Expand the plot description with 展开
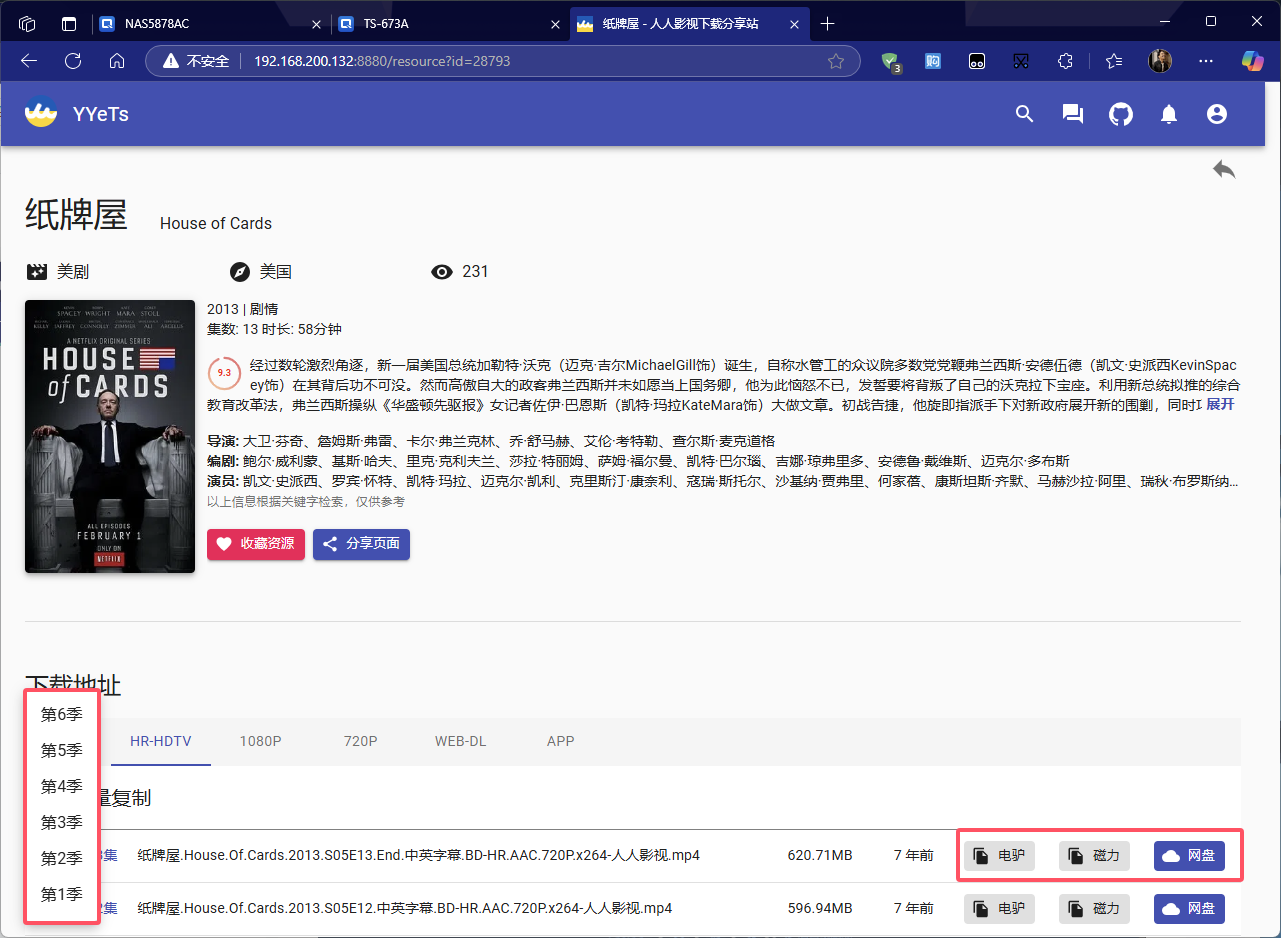Viewport: 1281px width, 938px height. coord(1220,404)
